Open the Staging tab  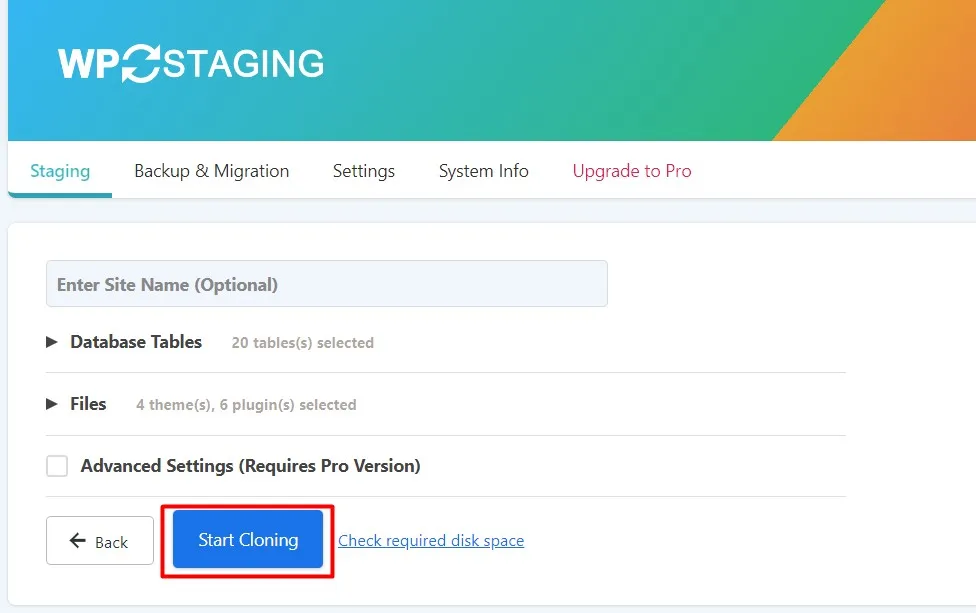(x=60, y=171)
